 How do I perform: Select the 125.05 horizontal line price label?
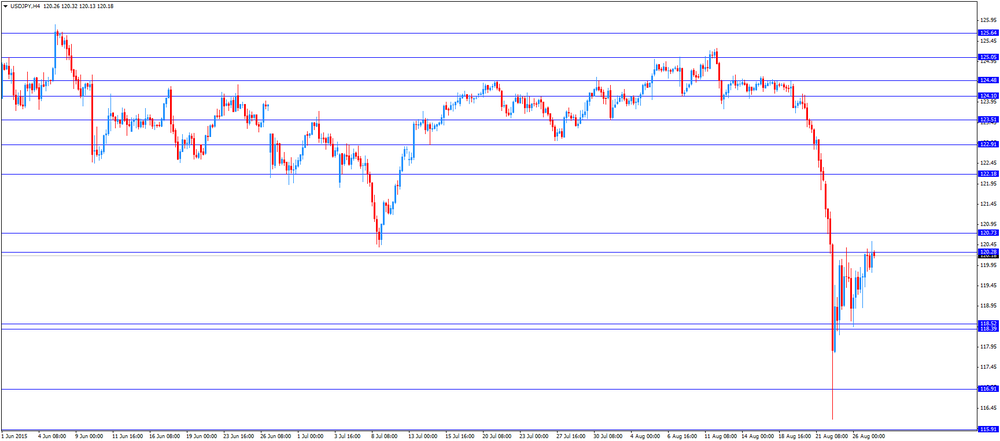(989, 57)
